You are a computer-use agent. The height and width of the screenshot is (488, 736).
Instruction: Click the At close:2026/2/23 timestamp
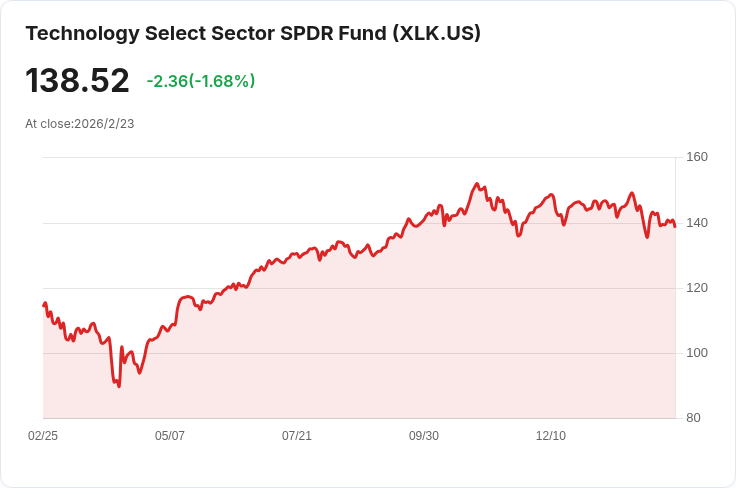(x=80, y=124)
